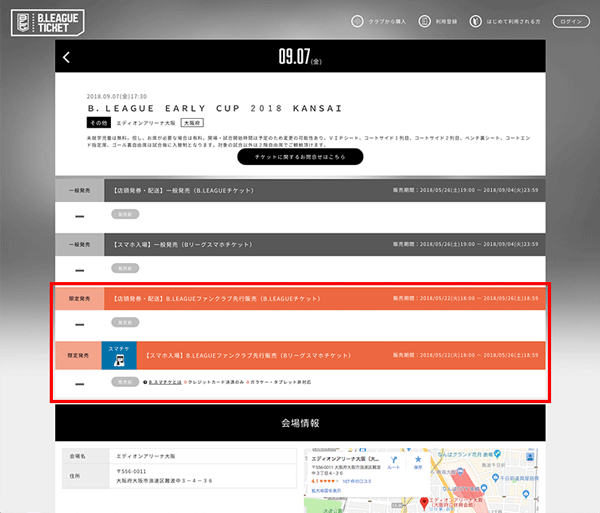This screenshot has width=600, height=513.
Task: Click venue name エディオンアリーナ大阪 in the table
Action: pyautogui.click(x=146, y=456)
